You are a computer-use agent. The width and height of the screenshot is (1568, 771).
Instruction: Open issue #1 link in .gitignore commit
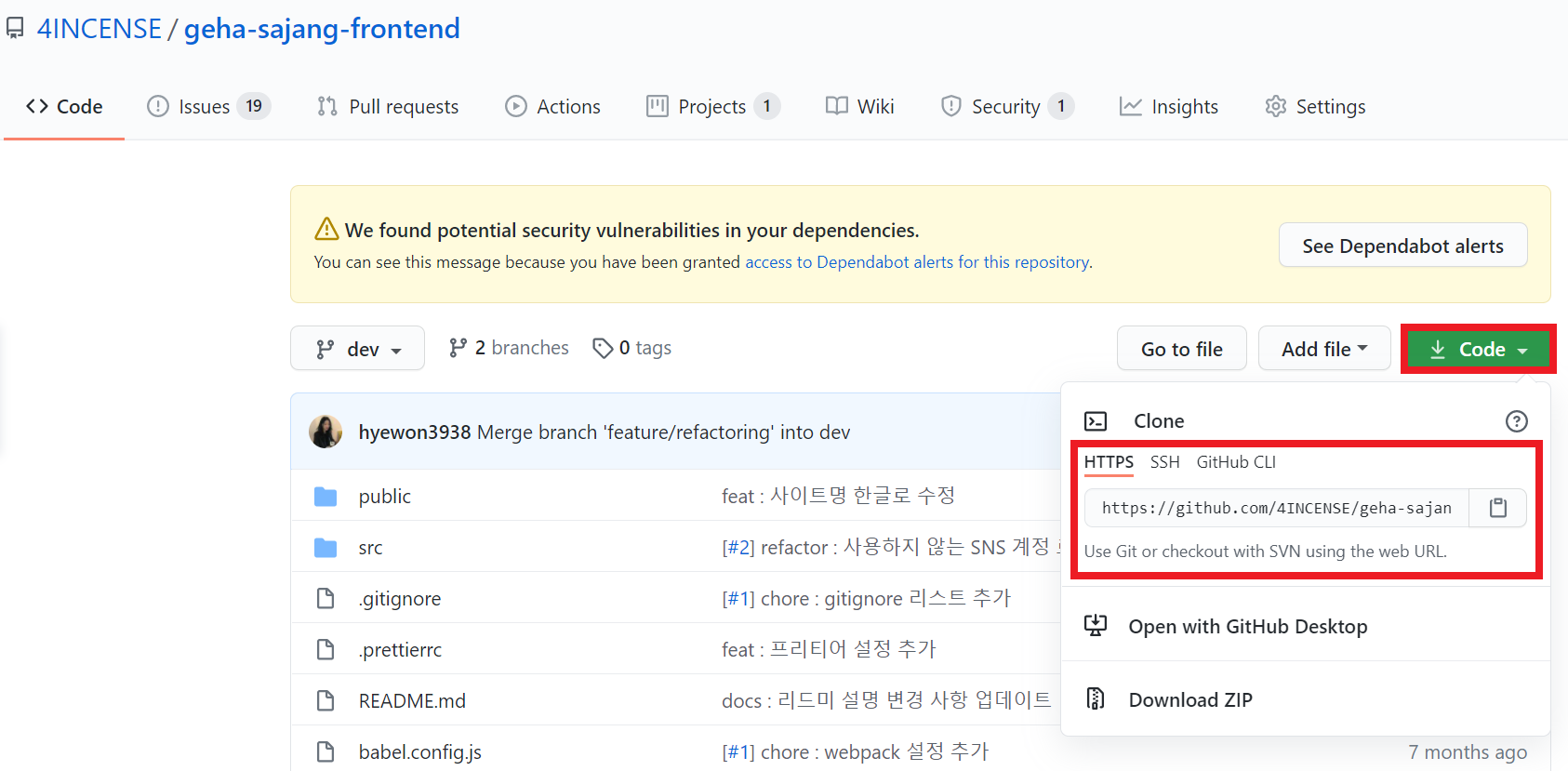(738, 599)
